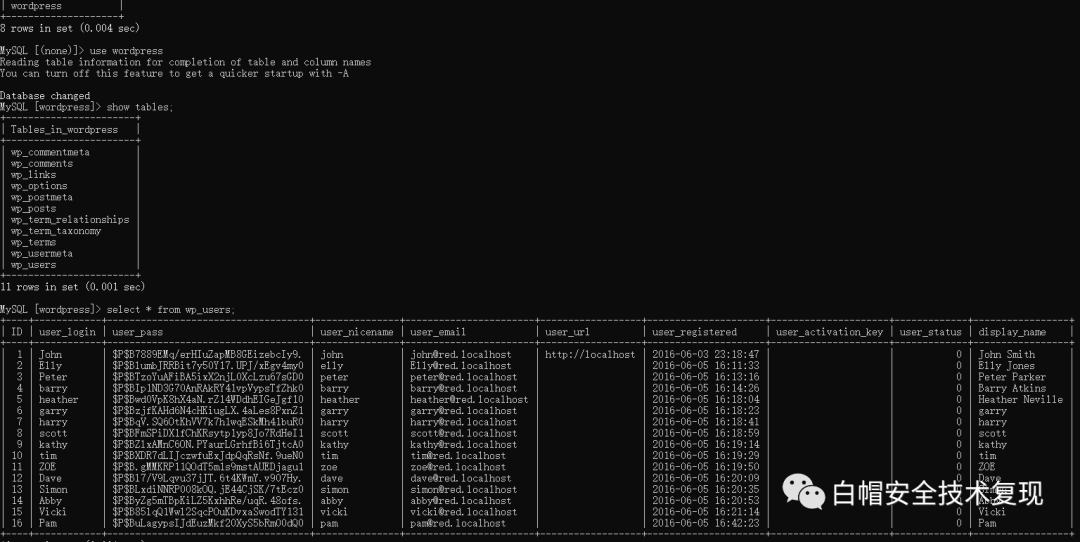Click the "Peter Parker" display name

click(x=1012, y=377)
